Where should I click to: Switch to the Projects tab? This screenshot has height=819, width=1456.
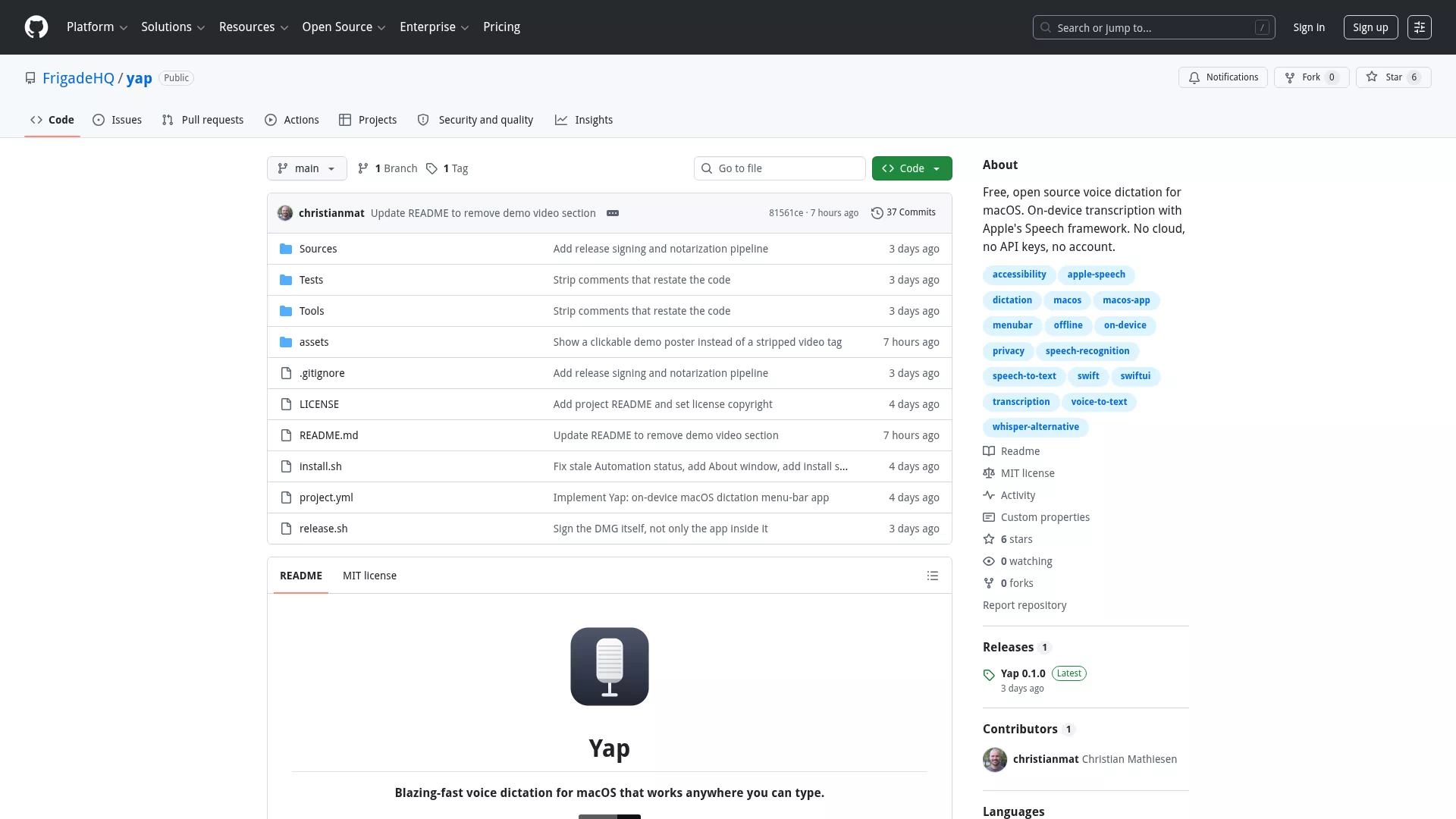(368, 120)
